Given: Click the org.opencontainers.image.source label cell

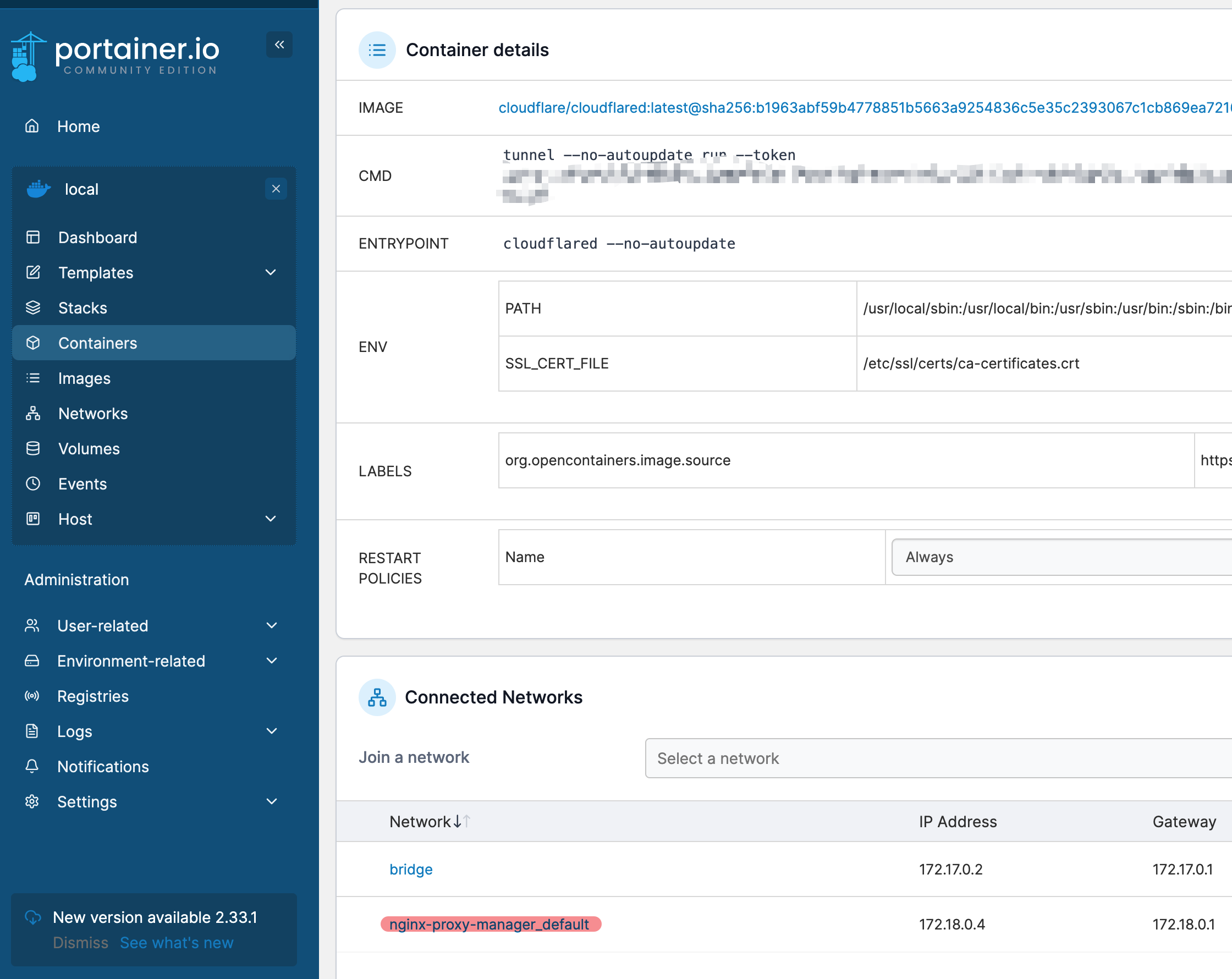Looking at the screenshot, I should (846, 460).
